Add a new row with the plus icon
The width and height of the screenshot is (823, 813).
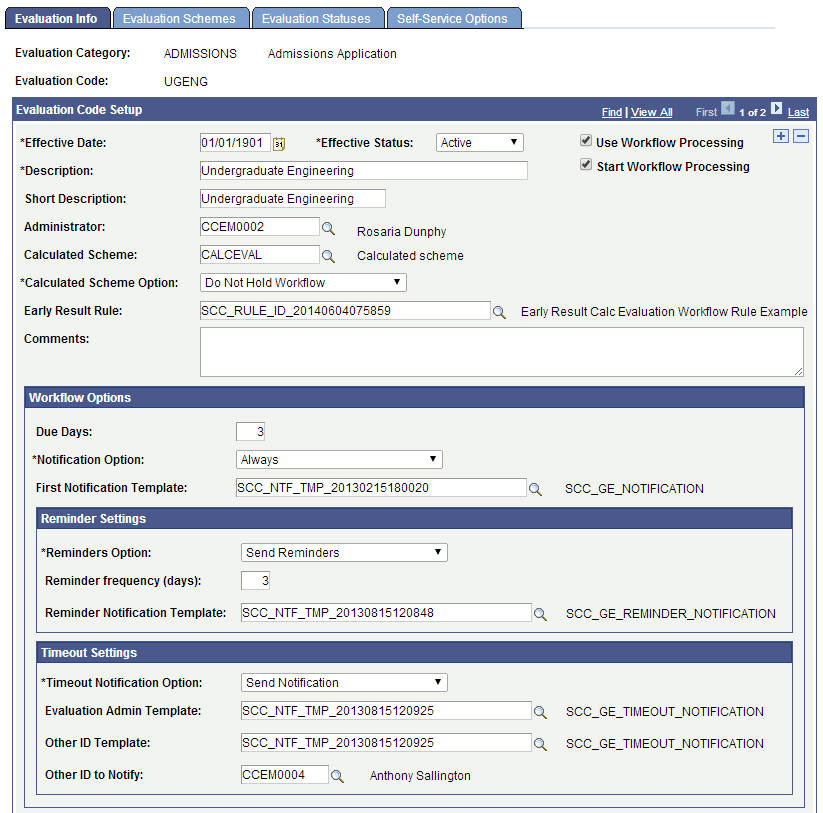[x=780, y=134]
